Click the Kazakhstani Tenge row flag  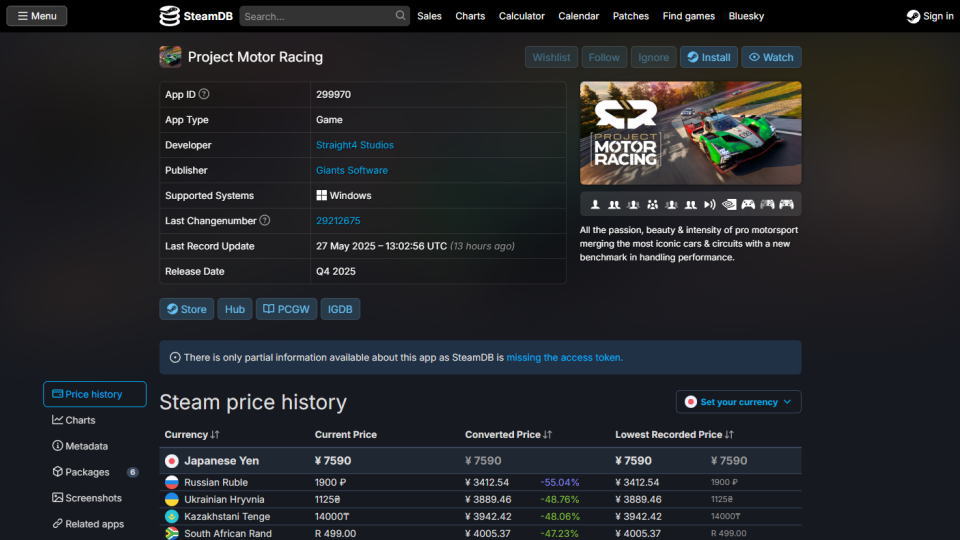(172, 517)
